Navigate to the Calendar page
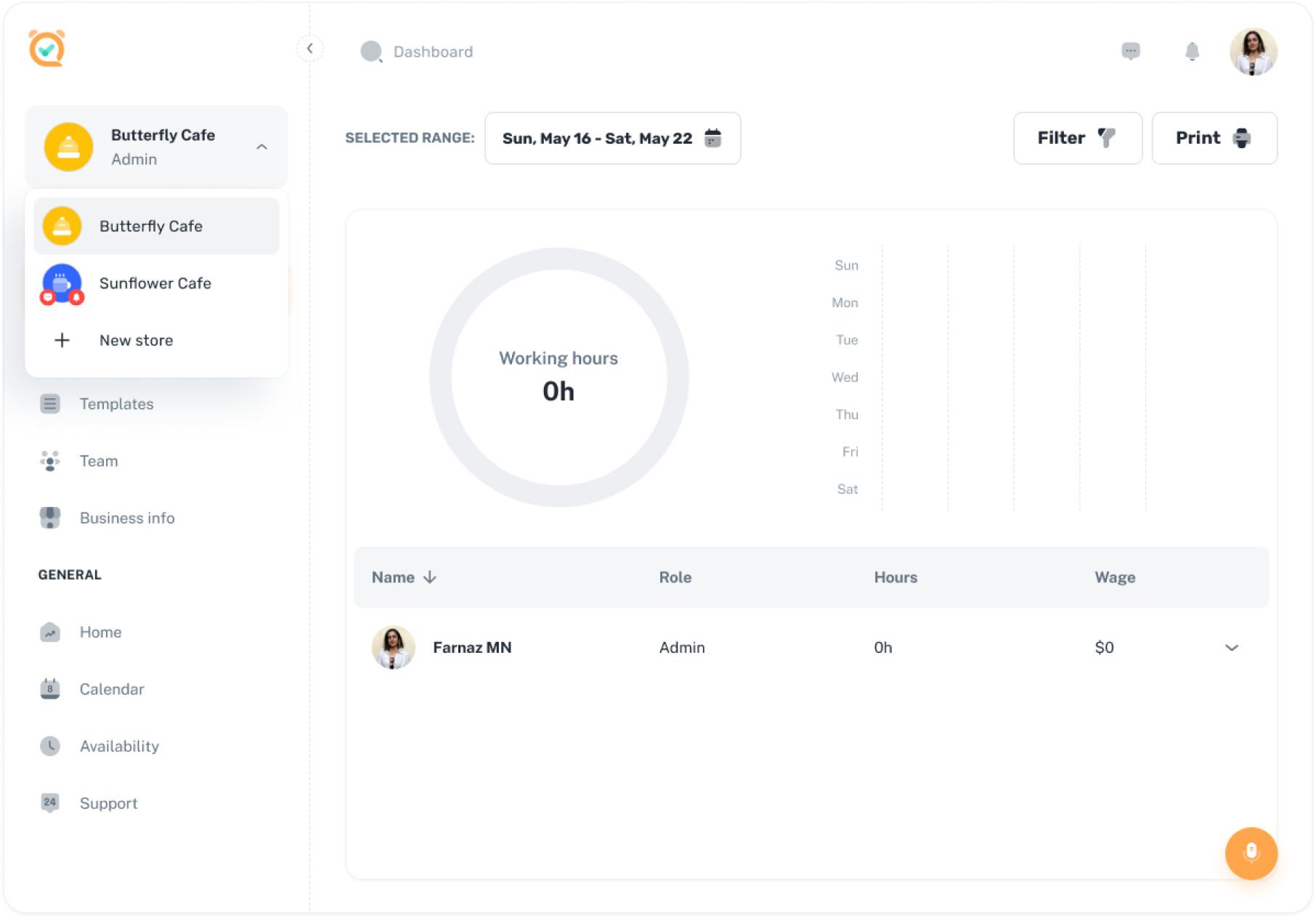This screenshot has width=1316, height=918. pos(111,688)
